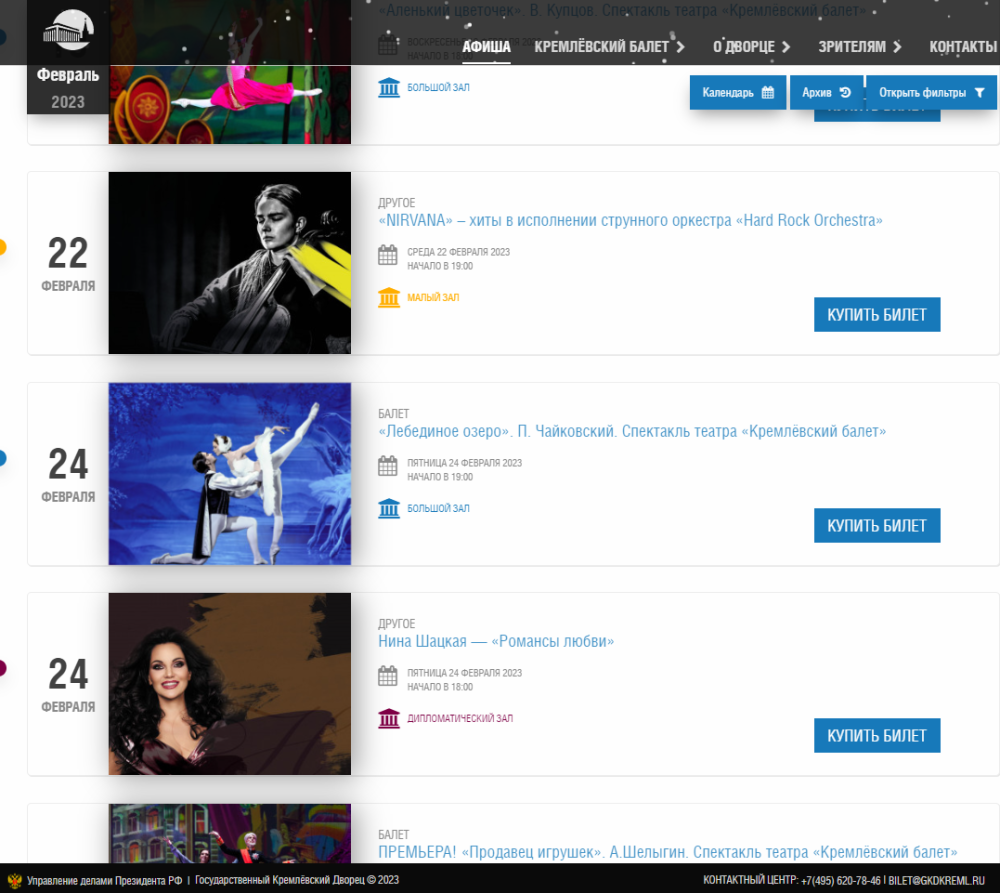Viewport: 1000px width, 893px height.
Task: Open the Лебединое озеро event title link
Action: 632,432
